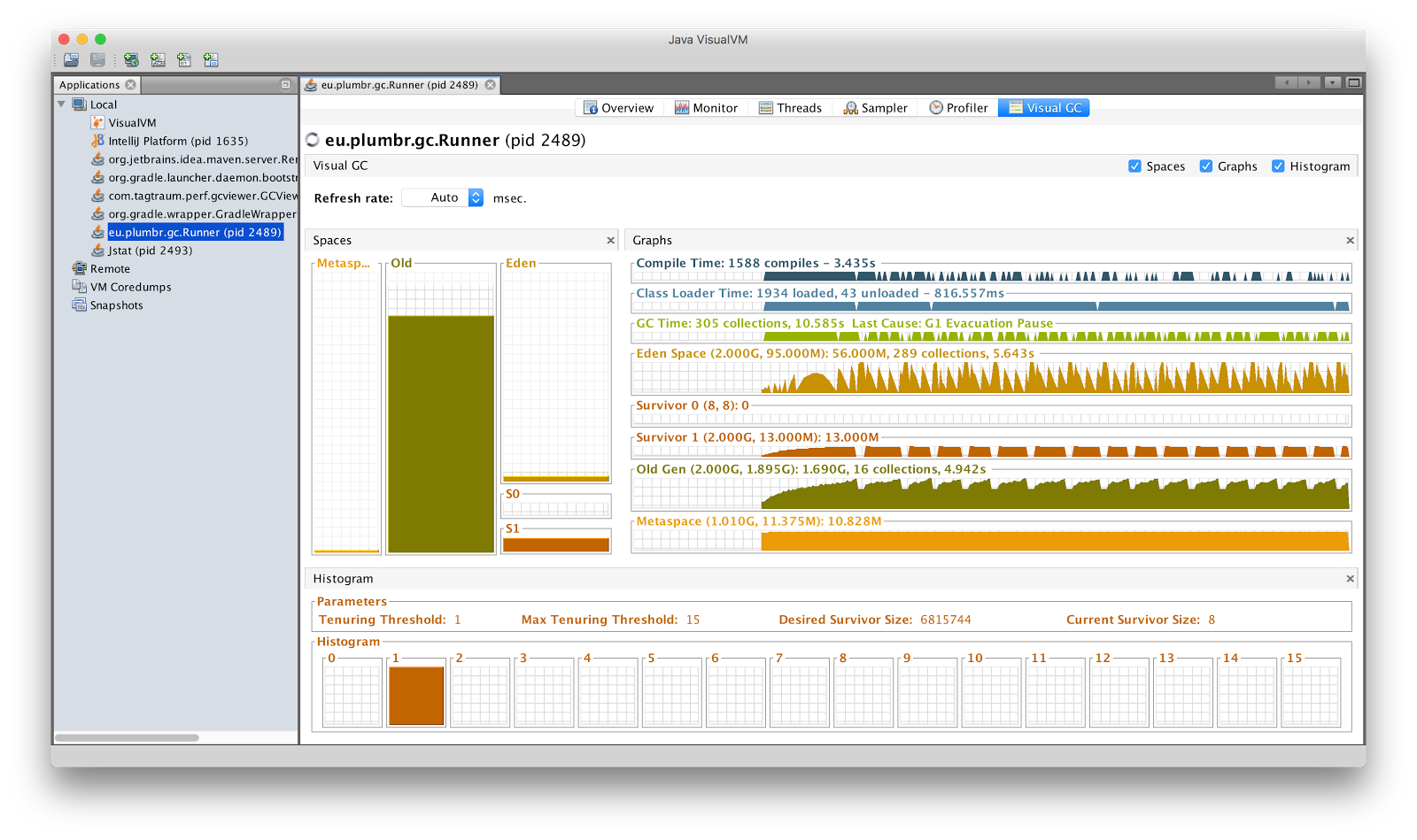The width and height of the screenshot is (1417, 840).
Task: Switch to the Monitor tab
Action: 706,108
